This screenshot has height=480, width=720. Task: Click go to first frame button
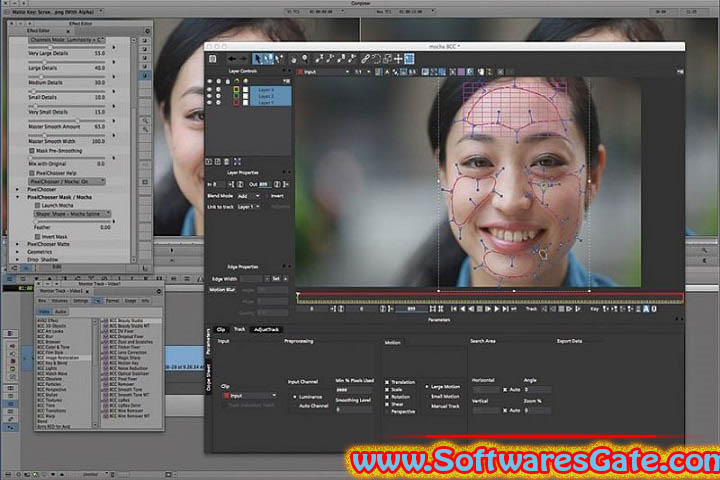454,309
